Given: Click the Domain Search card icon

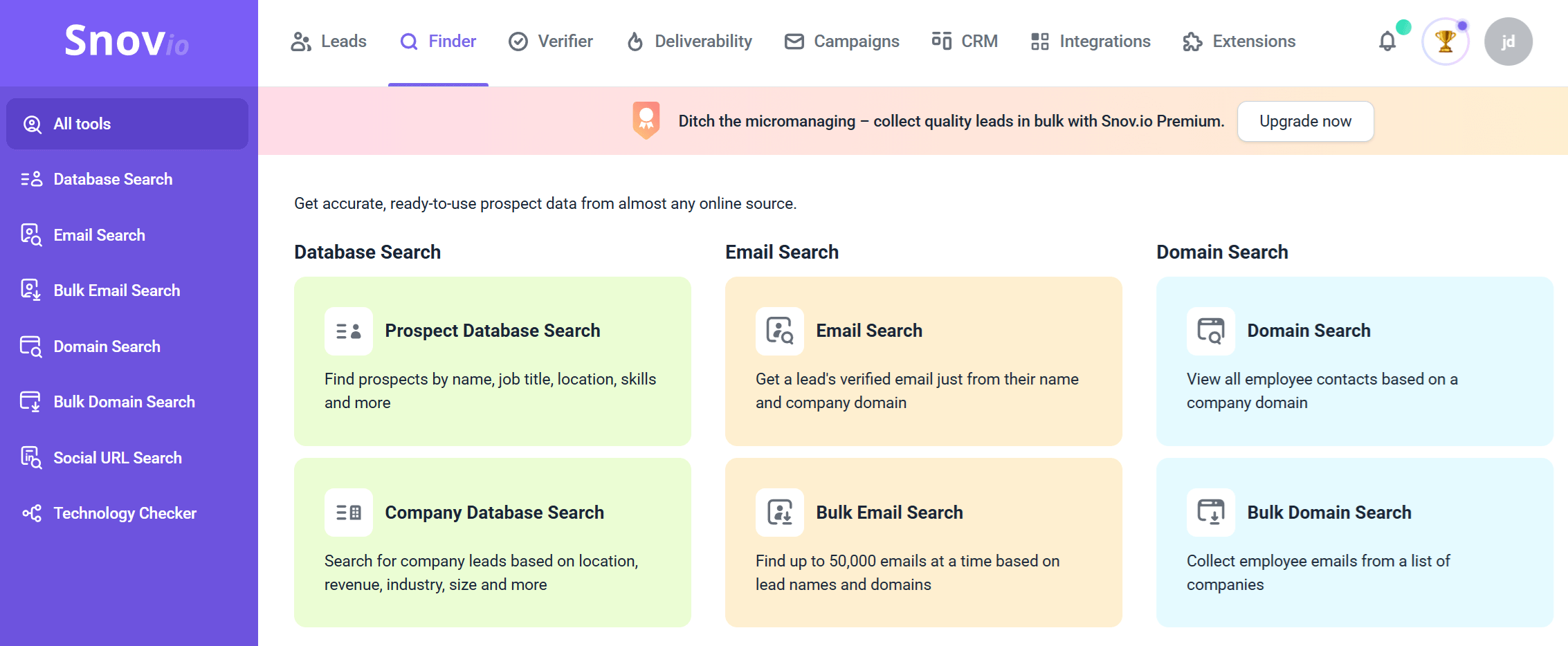Looking at the screenshot, I should pos(1211,331).
